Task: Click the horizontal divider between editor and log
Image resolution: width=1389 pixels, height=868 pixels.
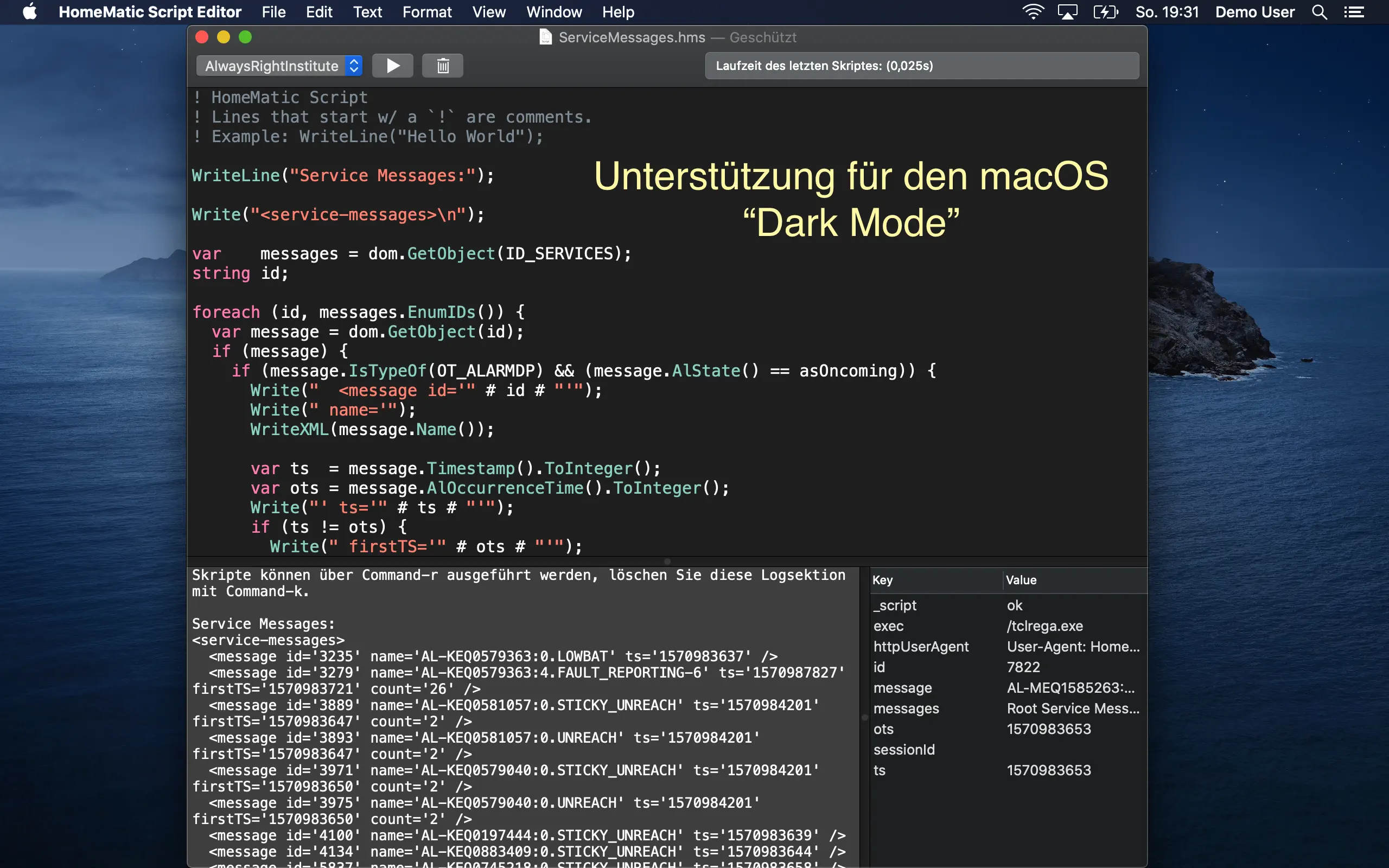Action: 667,561
